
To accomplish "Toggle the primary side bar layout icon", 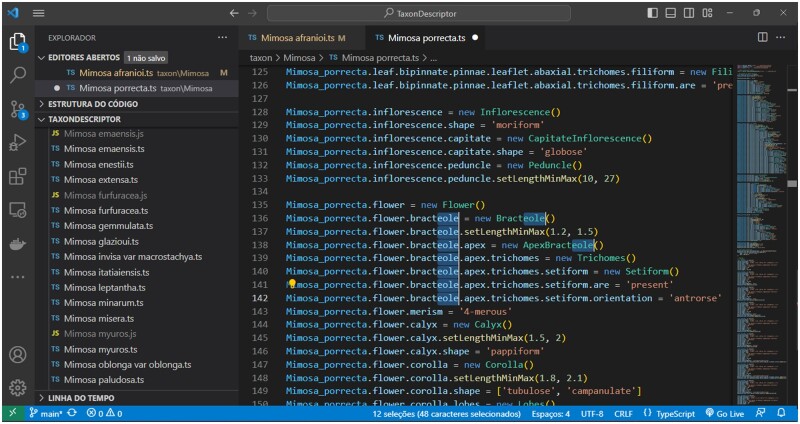I will click(x=653, y=13).
